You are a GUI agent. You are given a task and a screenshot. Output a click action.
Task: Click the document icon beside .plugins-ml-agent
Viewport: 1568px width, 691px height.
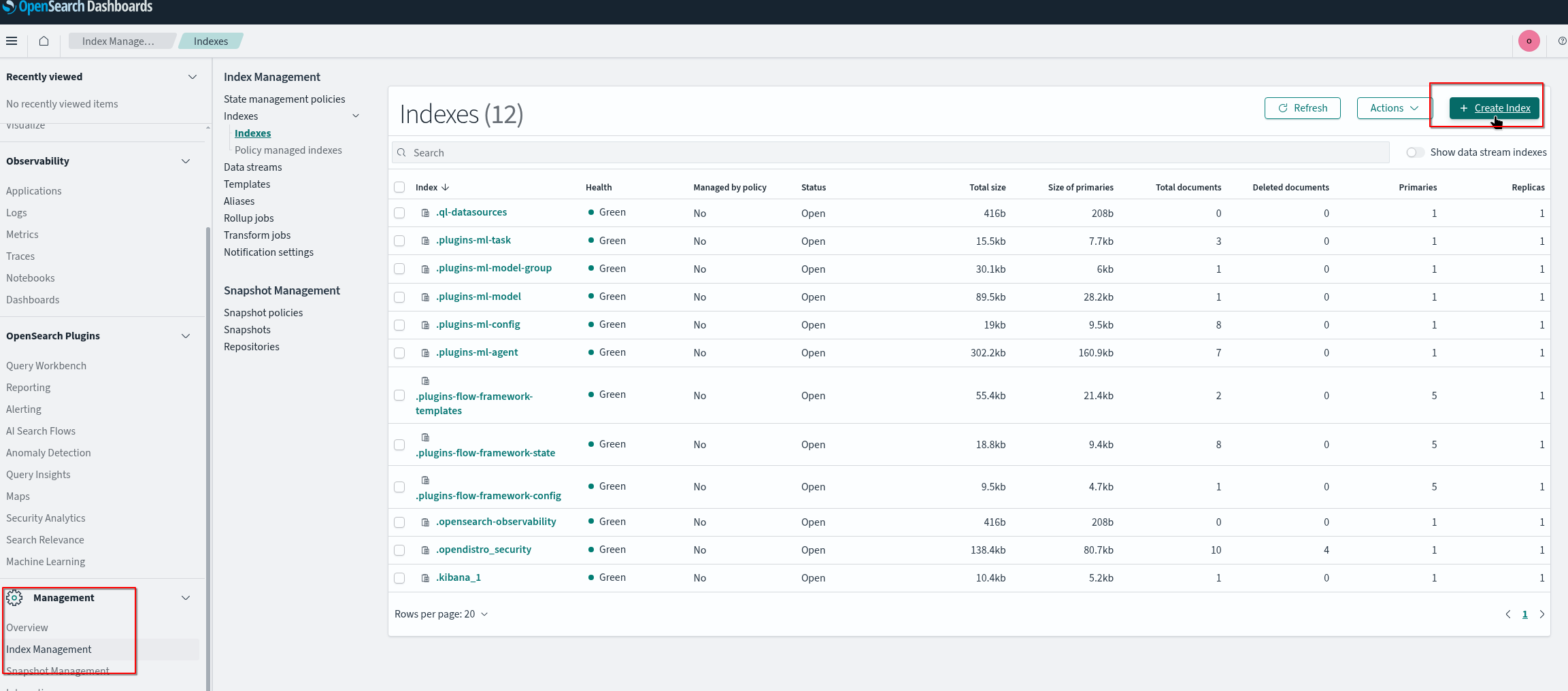425,353
